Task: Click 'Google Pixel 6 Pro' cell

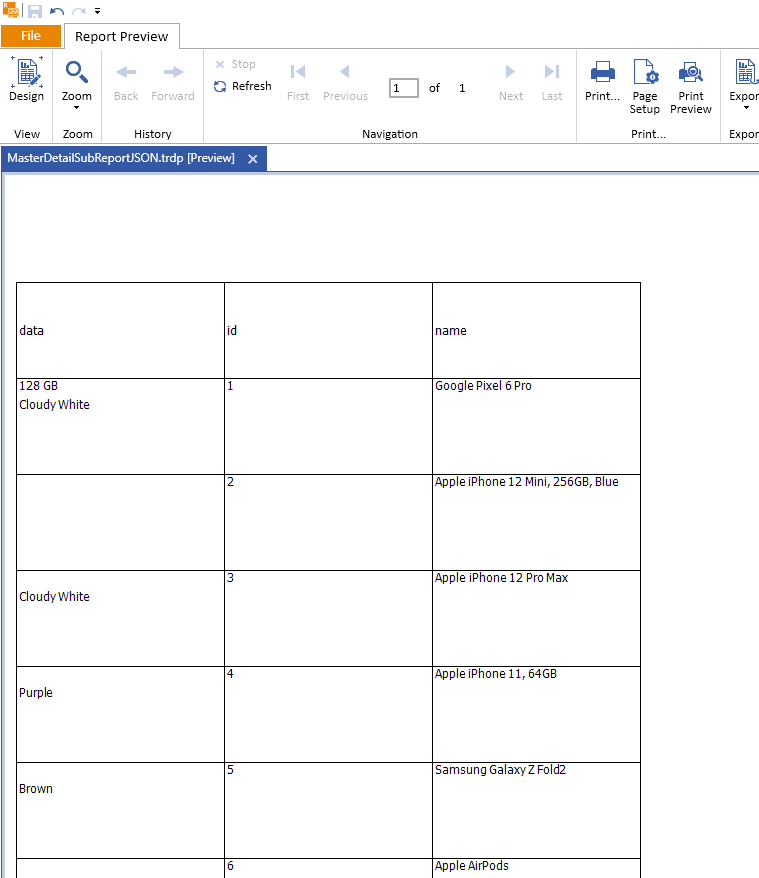Action: (x=537, y=427)
